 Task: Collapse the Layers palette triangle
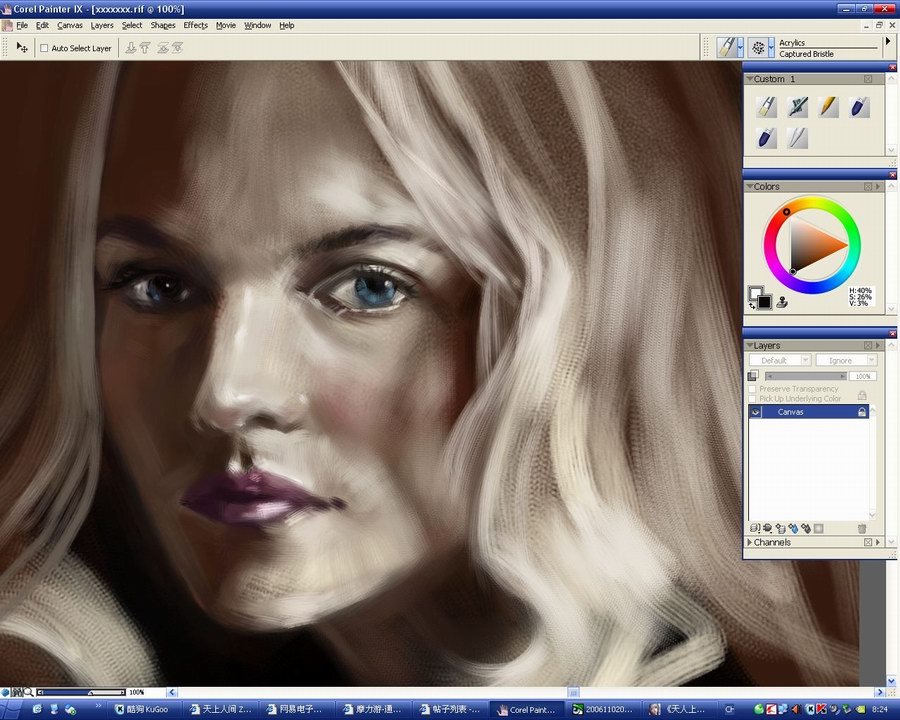point(749,345)
